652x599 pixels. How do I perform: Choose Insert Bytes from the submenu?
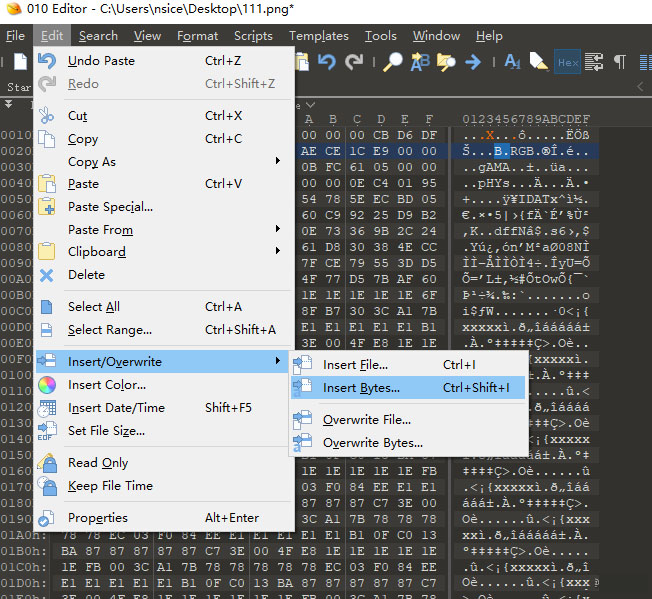pos(361,387)
